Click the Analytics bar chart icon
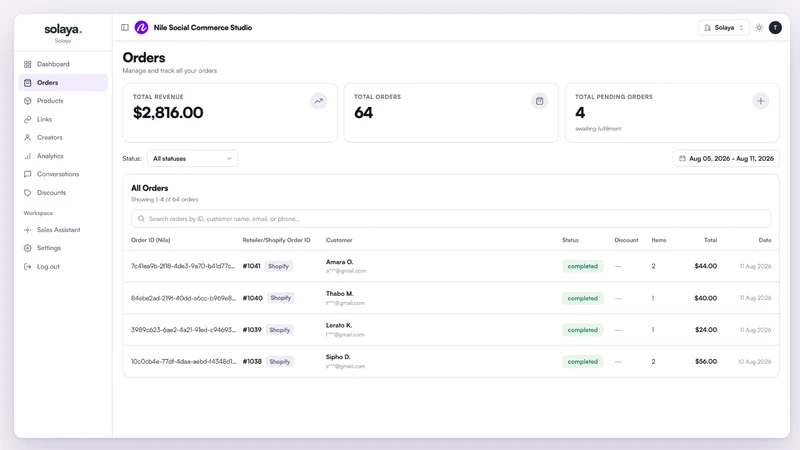 [x=28, y=156]
